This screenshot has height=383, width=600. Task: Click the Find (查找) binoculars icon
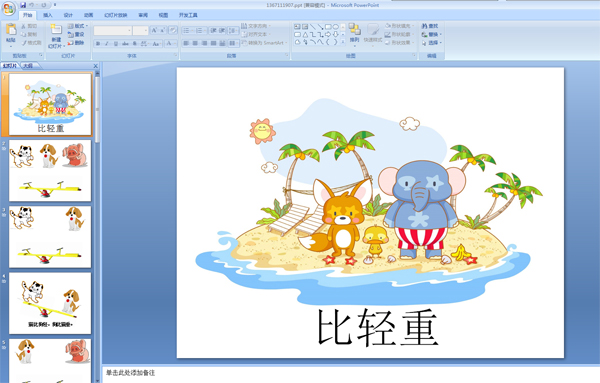click(x=430, y=26)
